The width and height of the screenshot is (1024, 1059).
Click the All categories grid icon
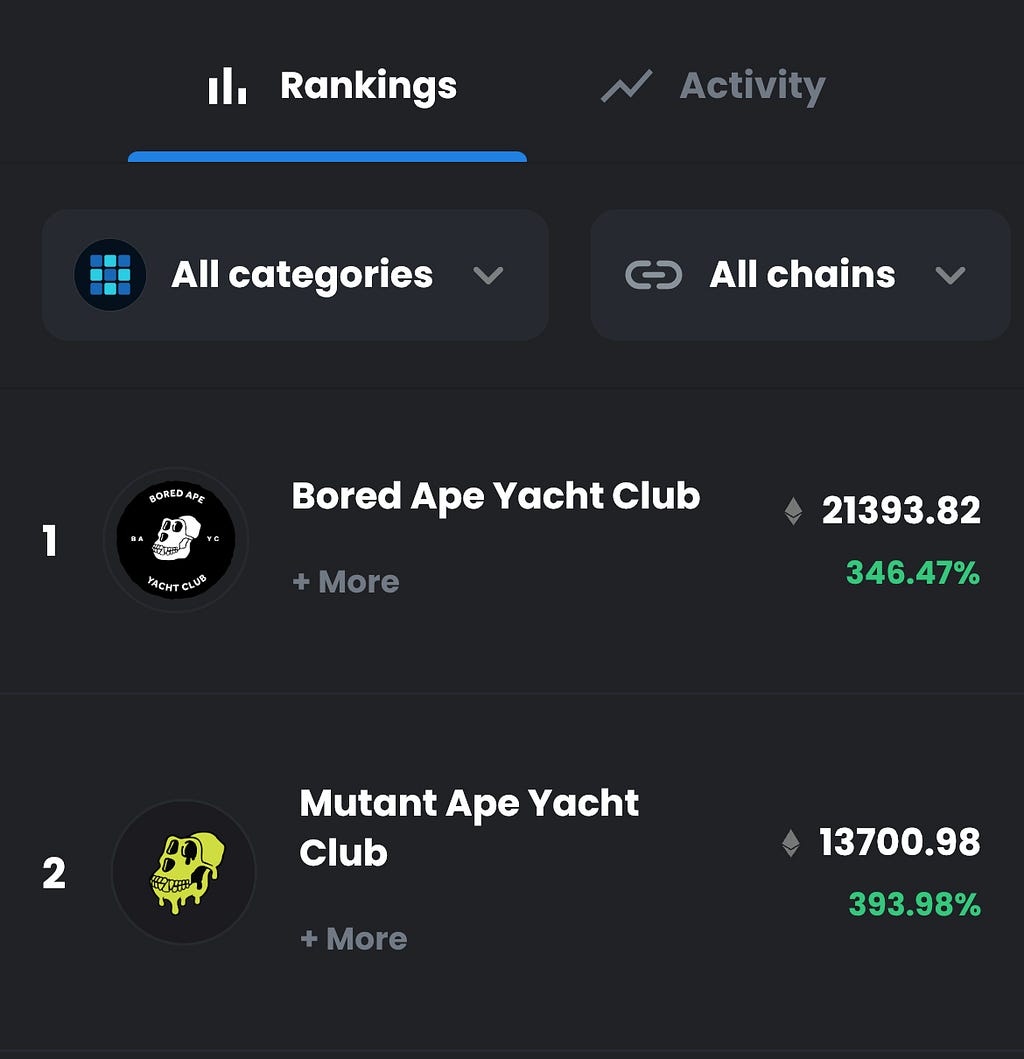pos(110,275)
